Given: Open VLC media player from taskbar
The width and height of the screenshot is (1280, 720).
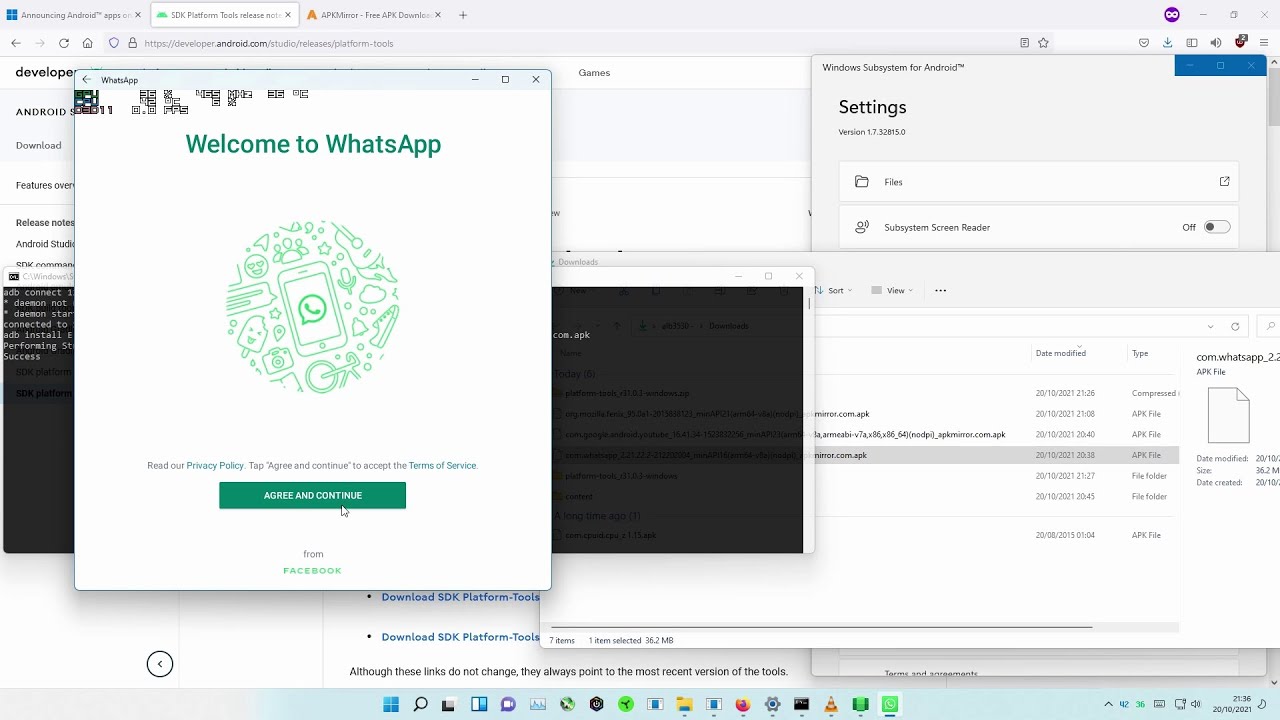Looking at the screenshot, I should pyautogui.click(x=831, y=704).
